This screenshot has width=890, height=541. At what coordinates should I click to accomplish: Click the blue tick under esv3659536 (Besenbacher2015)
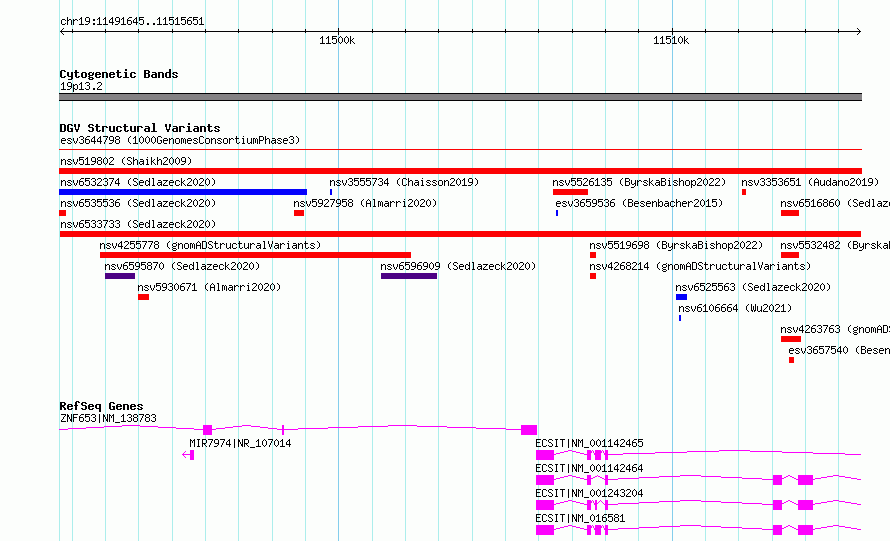pyautogui.click(x=557, y=213)
